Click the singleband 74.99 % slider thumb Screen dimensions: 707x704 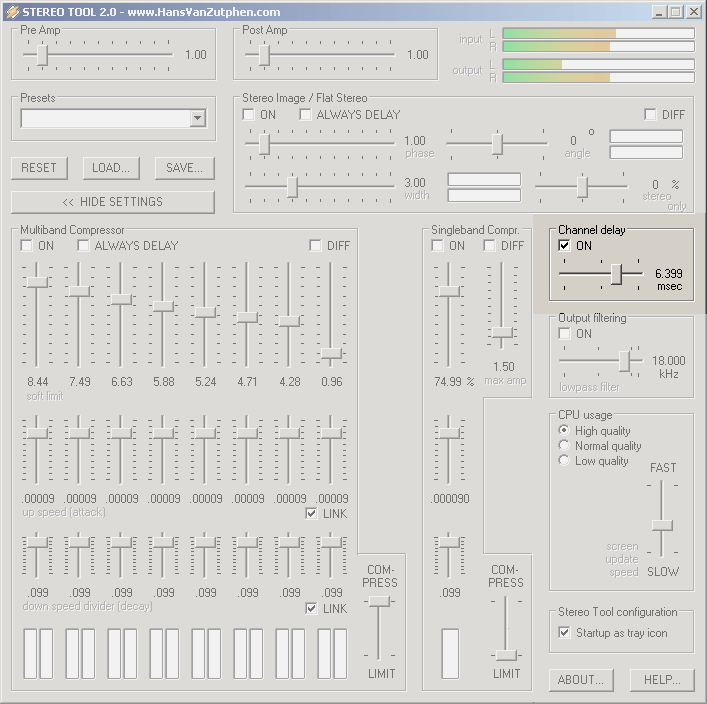[449, 291]
